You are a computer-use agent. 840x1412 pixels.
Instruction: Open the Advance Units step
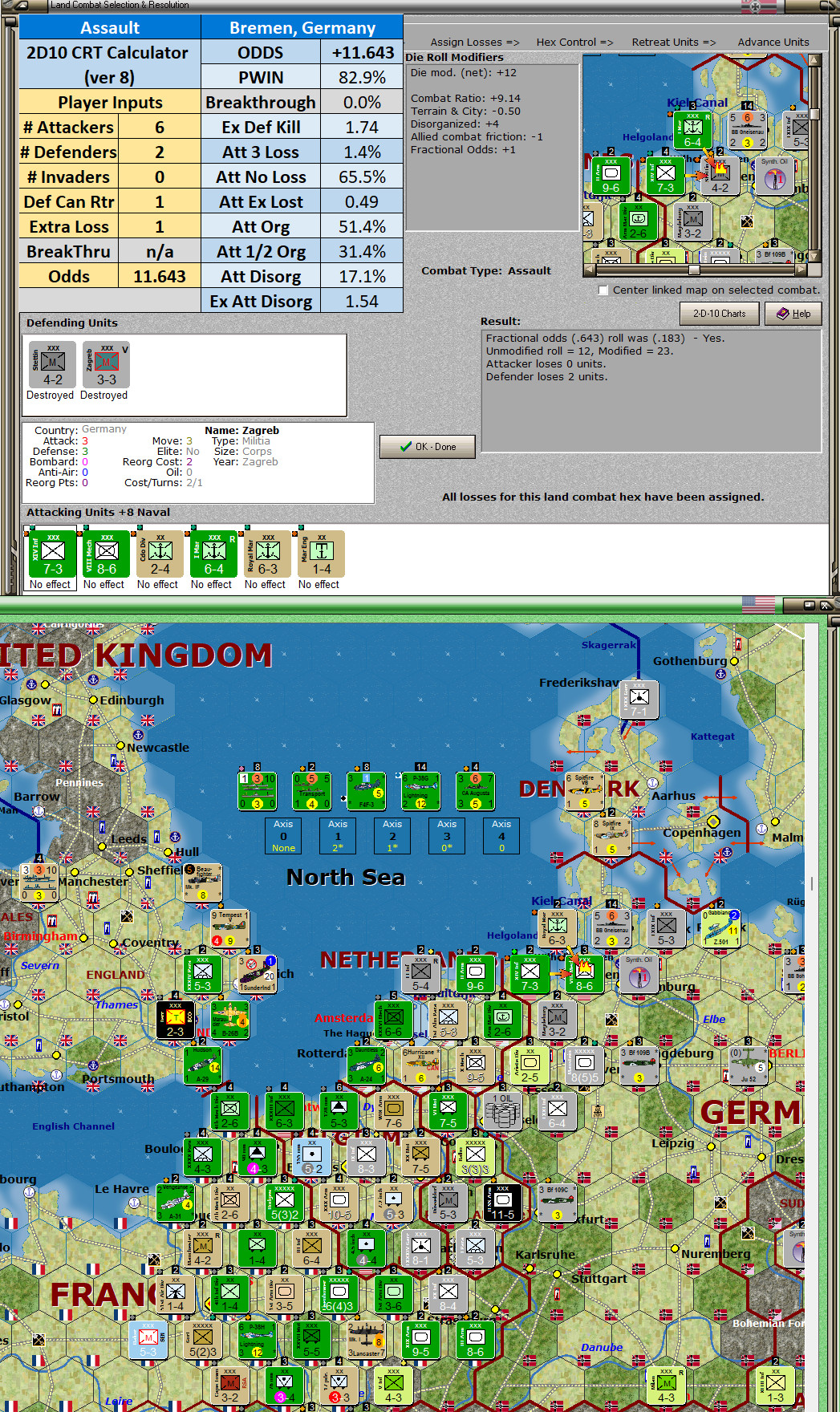click(773, 42)
